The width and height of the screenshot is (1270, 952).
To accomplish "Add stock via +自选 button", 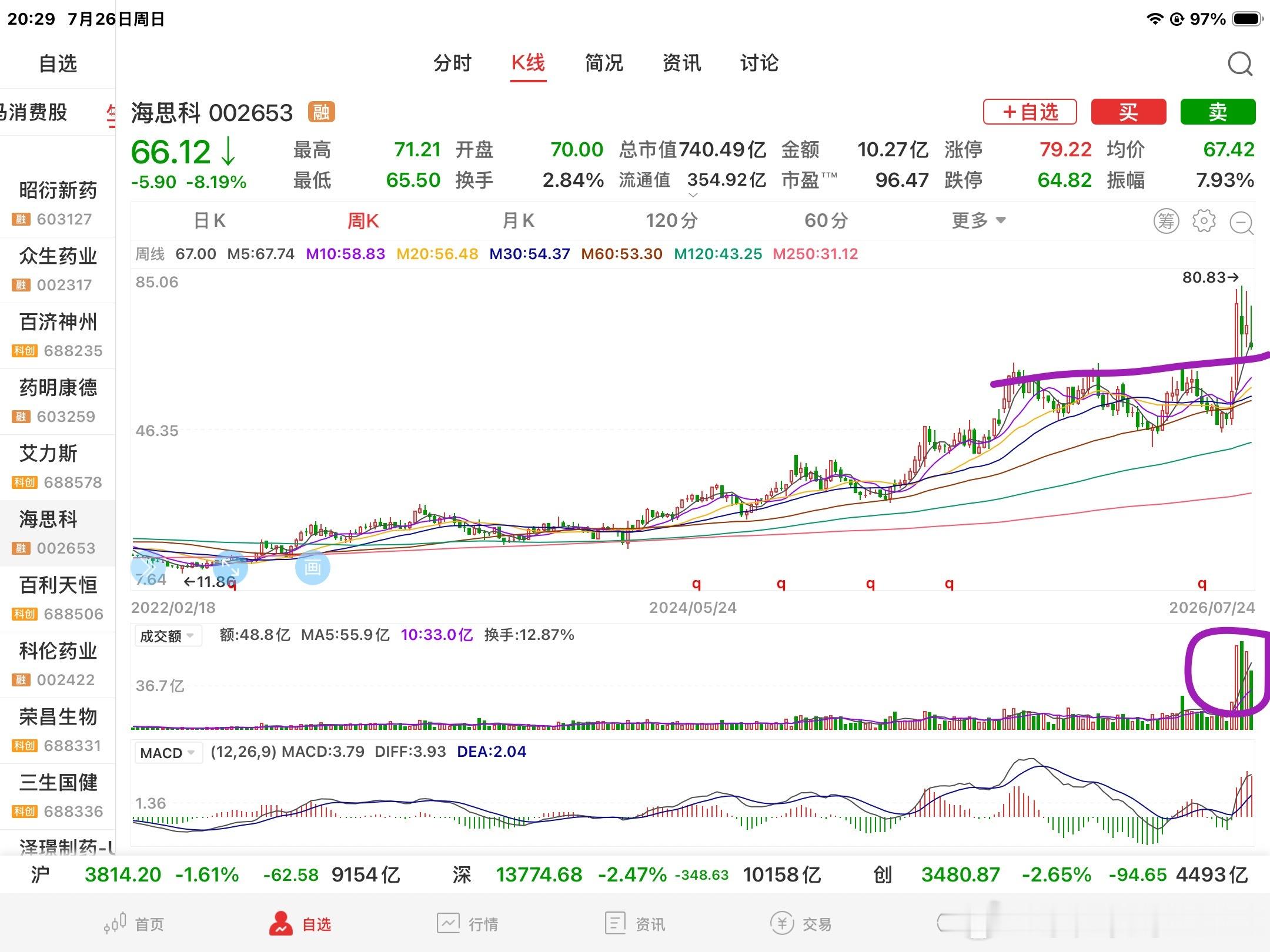I will 1030,112.
